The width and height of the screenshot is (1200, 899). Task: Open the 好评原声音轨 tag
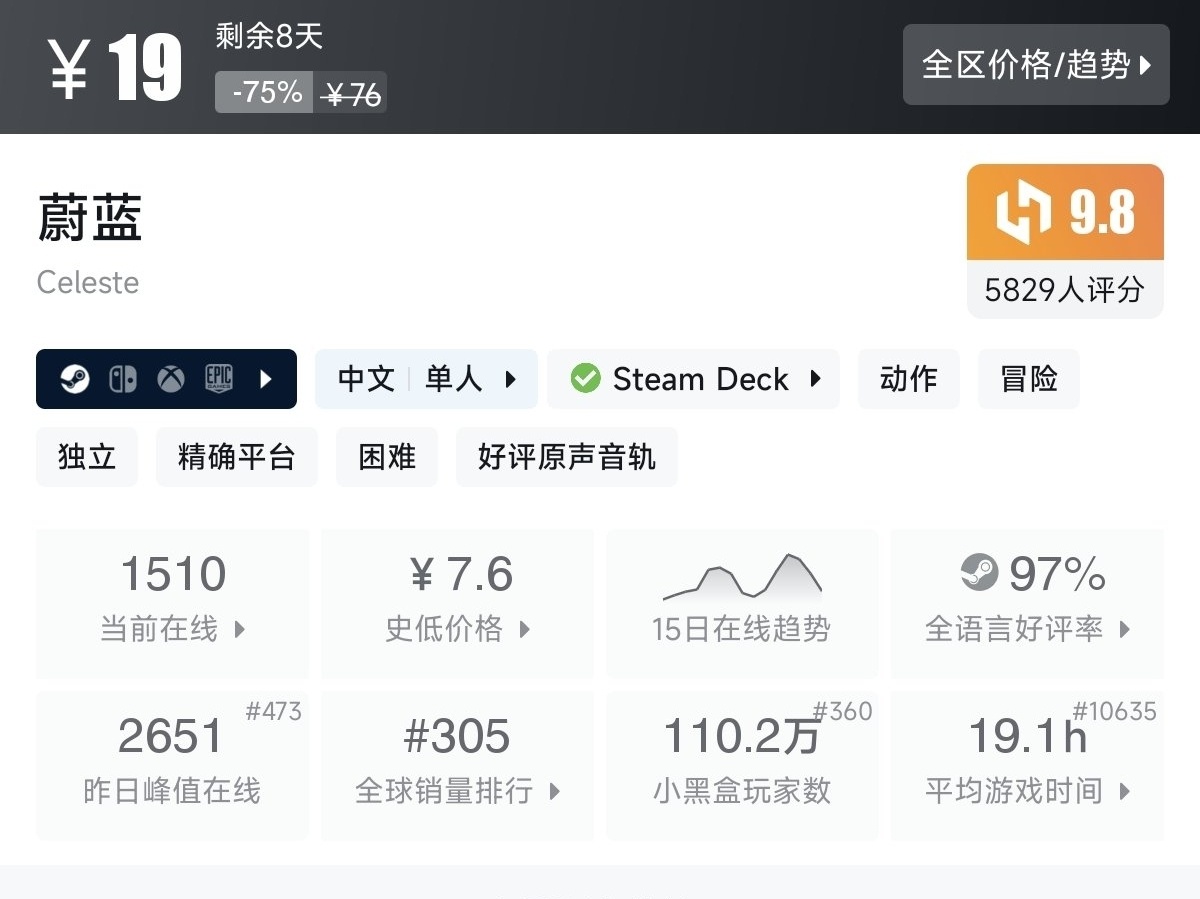point(566,457)
